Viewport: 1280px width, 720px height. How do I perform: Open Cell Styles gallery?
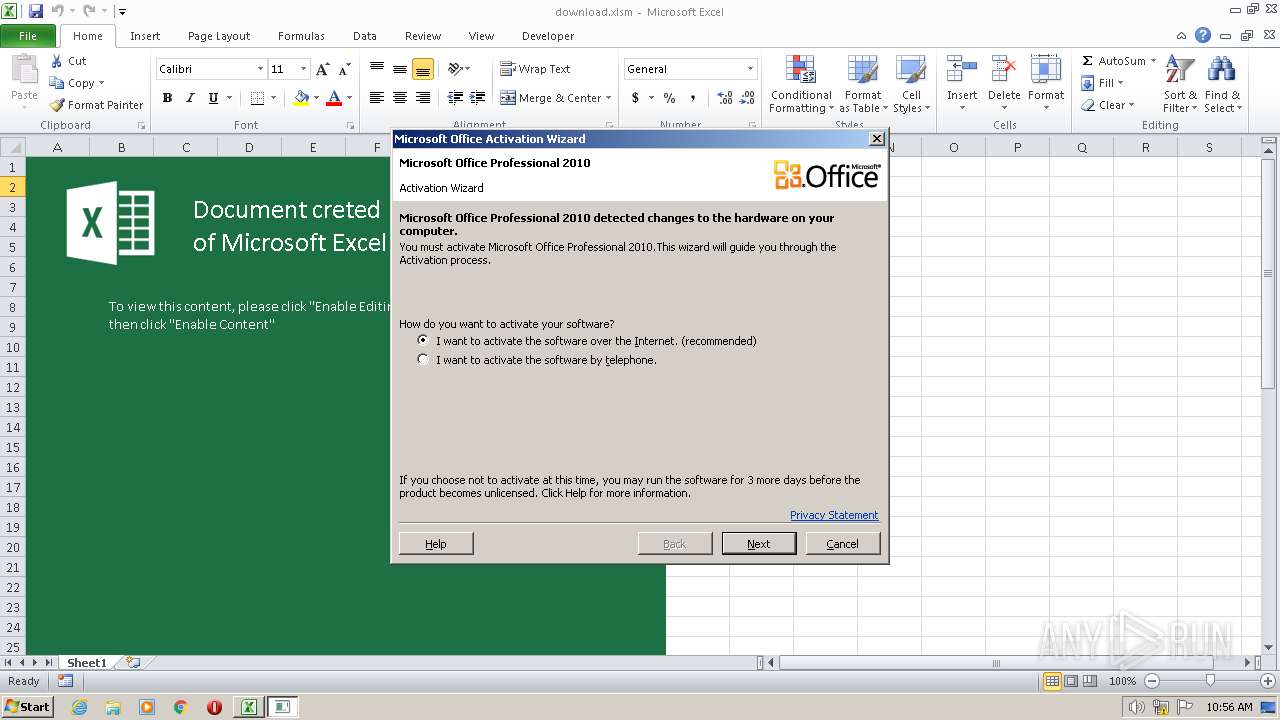click(x=910, y=85)
